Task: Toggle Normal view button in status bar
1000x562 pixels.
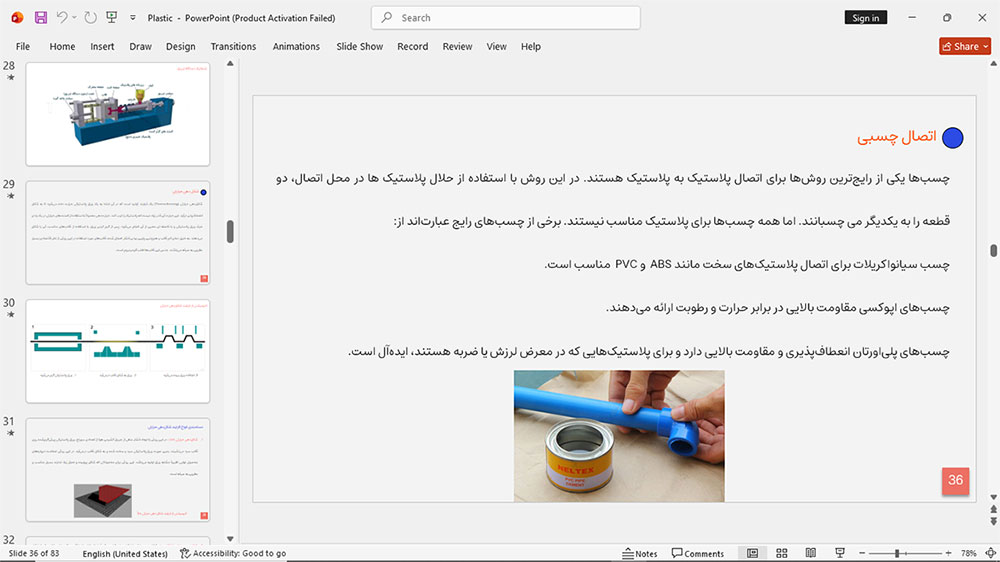Action: tap(753, 553)
